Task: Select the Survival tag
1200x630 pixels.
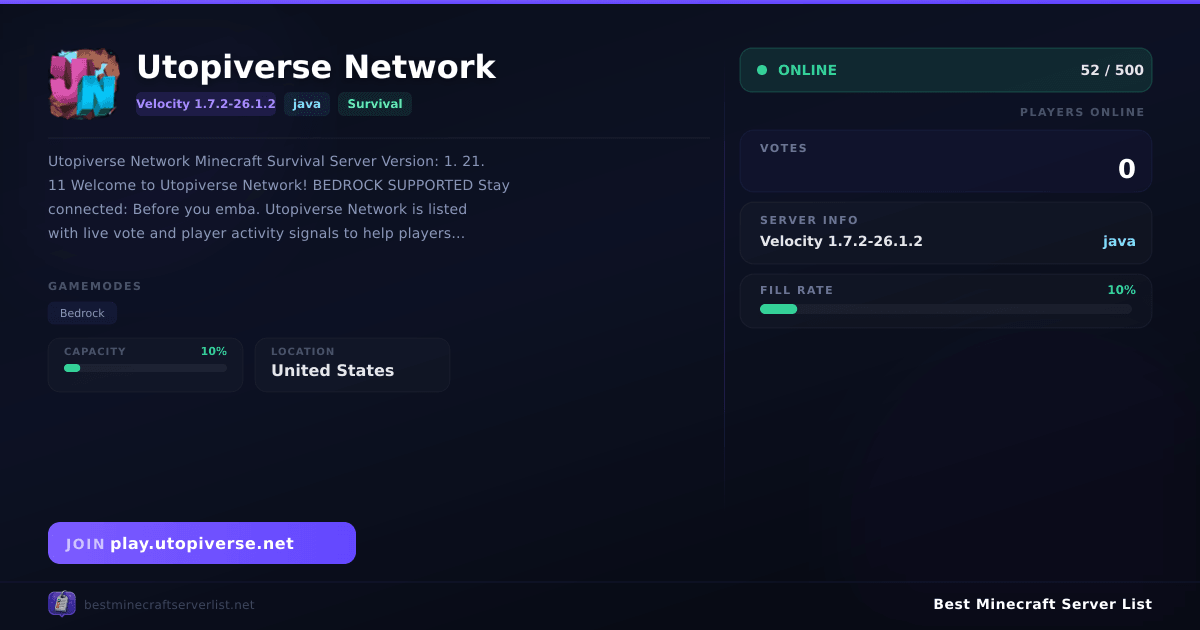Action: pos(375,104)
